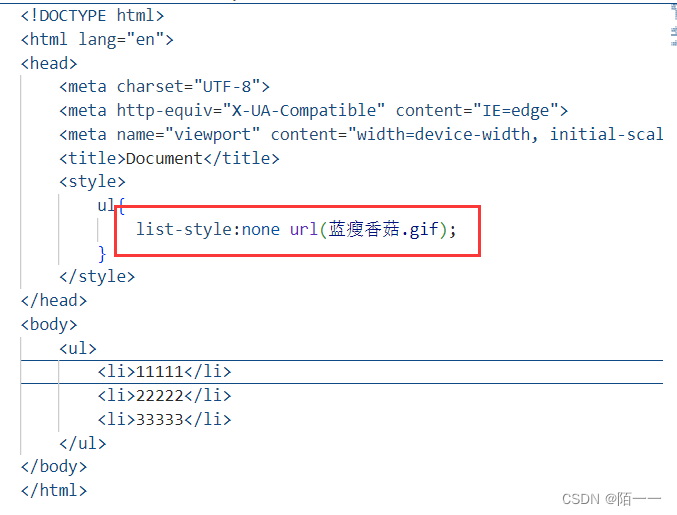Click the opening body tag
Screen dimensions: 677x515
[49, 325]
